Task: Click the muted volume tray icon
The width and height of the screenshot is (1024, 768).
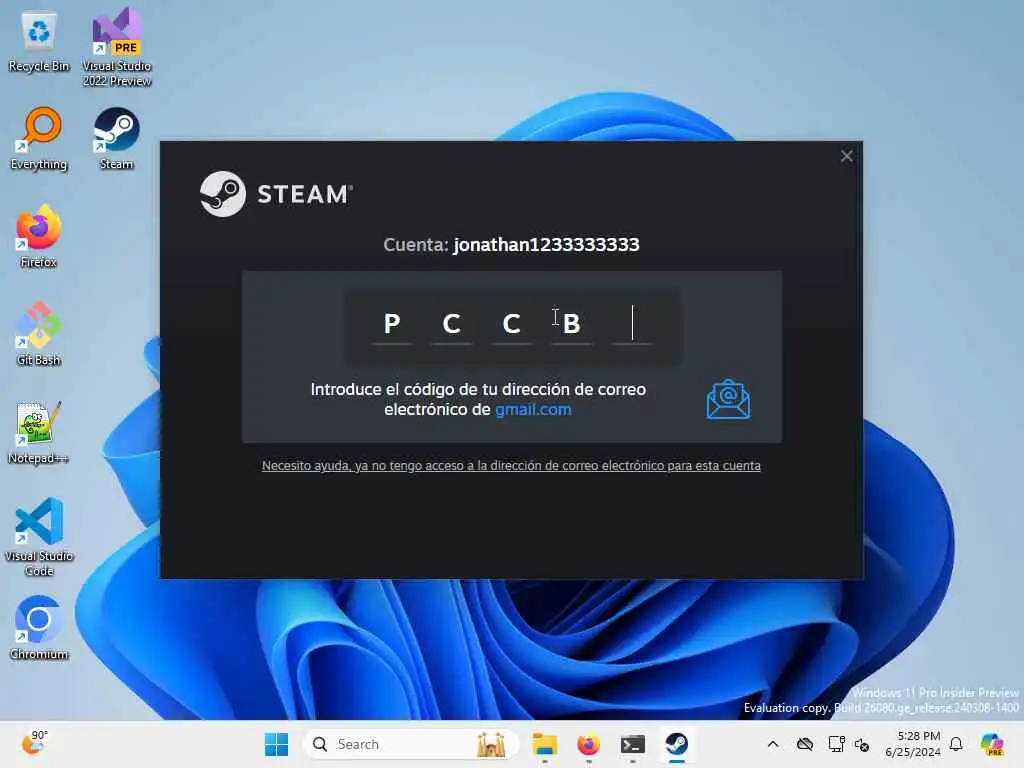Action: (862, 744)
